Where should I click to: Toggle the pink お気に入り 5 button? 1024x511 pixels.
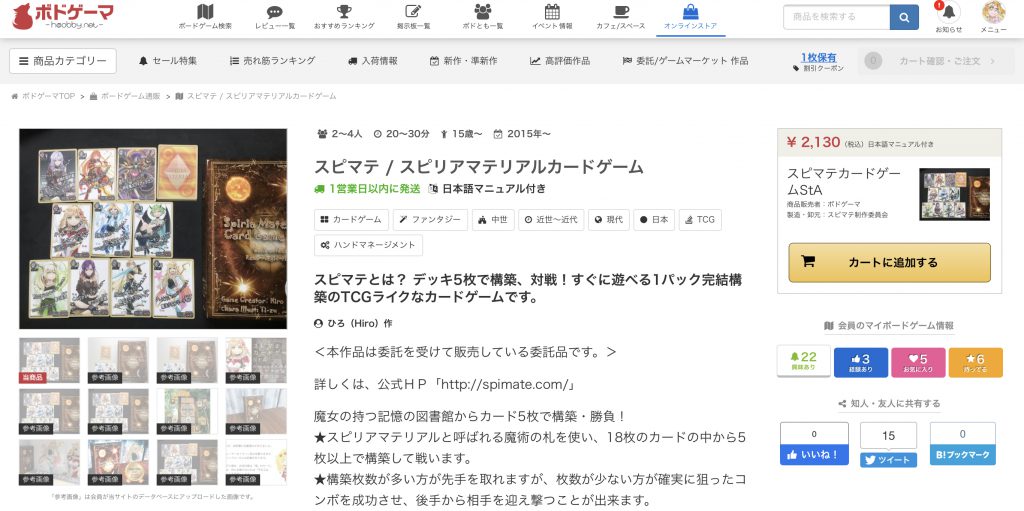click(x=918, y=363)
